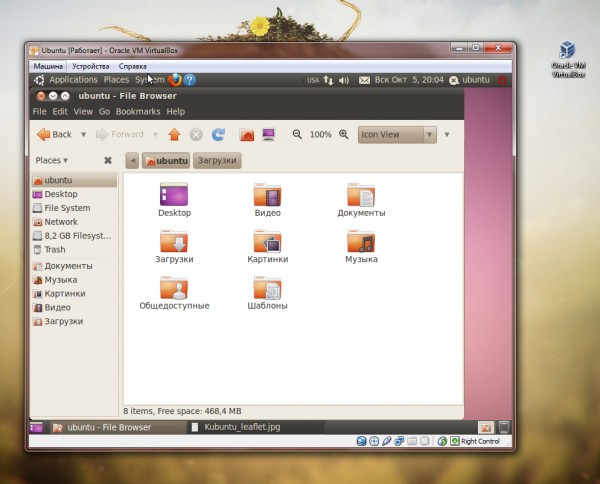The height and width of the screenshot is (484, 600).
Task: Switch to Kubuntu_leaflet.jpg taskbar window
Action: pos(256,427)
